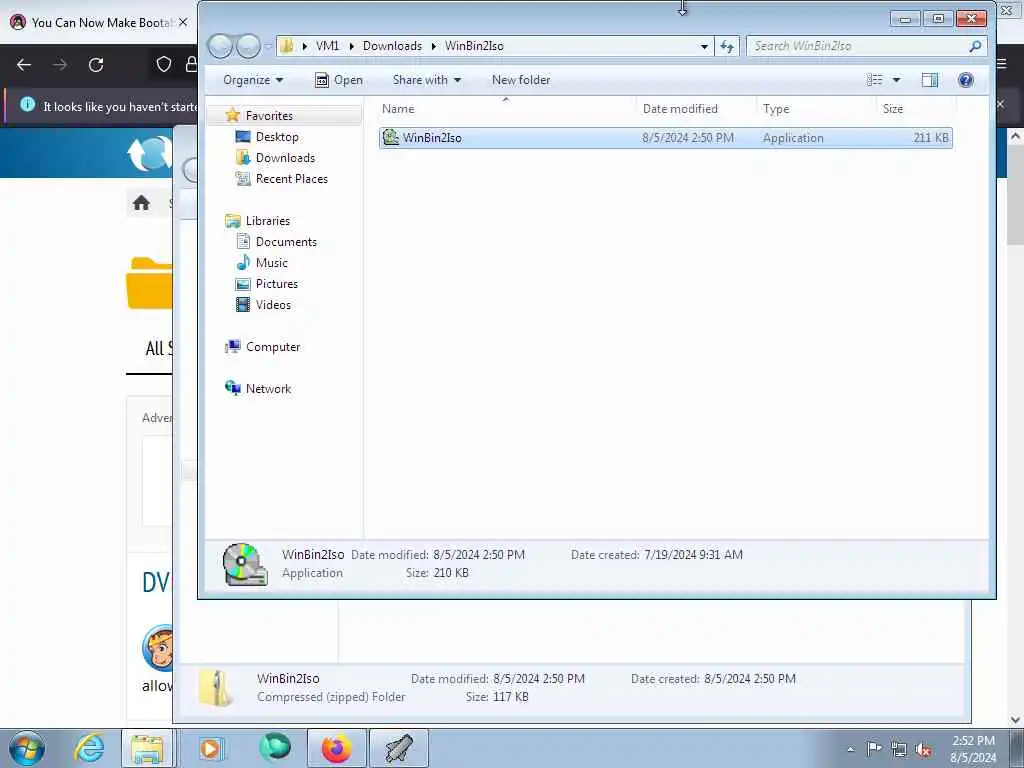Image resolution: width=1024 pixels, height=768 pixels.
Task: Sort by Date modified column header
Action: [x=696, y=108]
